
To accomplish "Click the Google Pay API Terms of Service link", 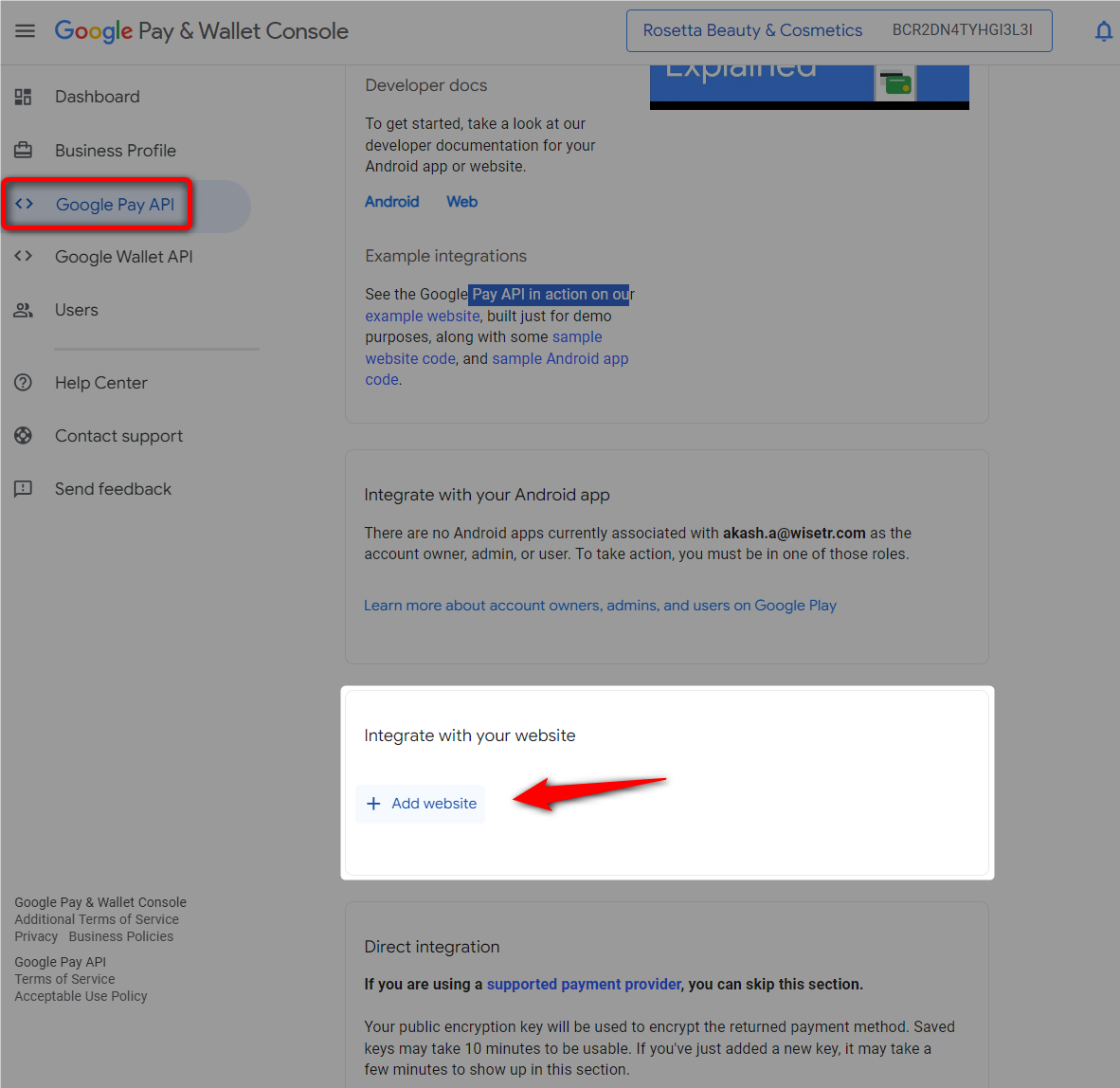I will [64, 978].
